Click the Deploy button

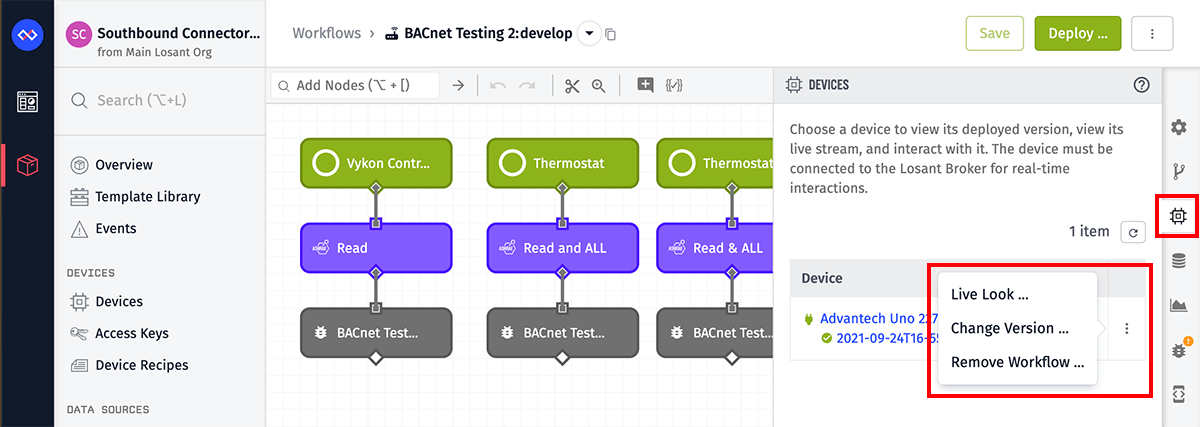1077,33
